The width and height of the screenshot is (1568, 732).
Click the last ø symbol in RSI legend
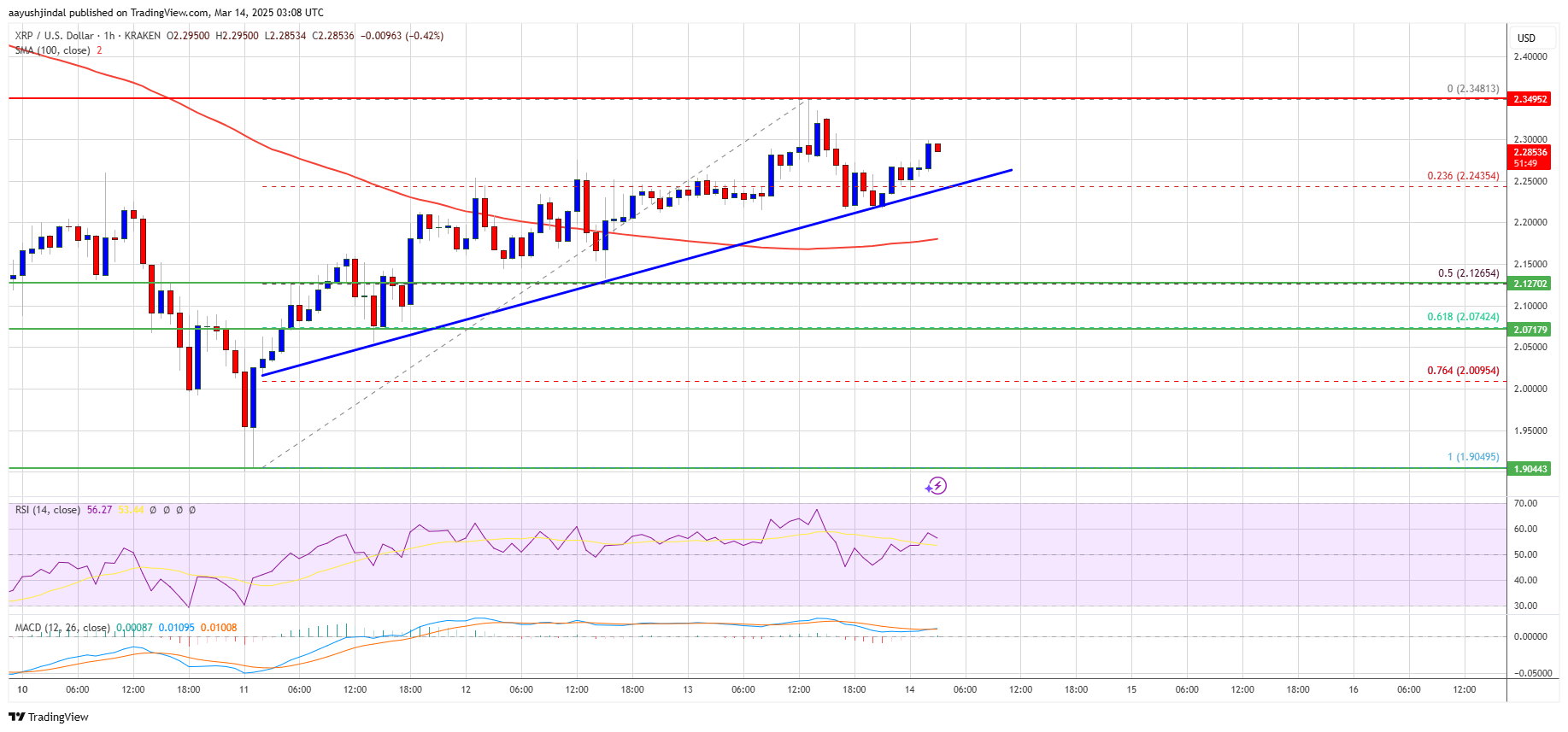click(x=192, y=510)
